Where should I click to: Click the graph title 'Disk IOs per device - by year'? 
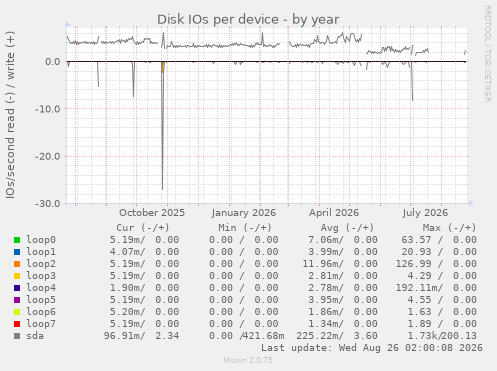point(248,20)
